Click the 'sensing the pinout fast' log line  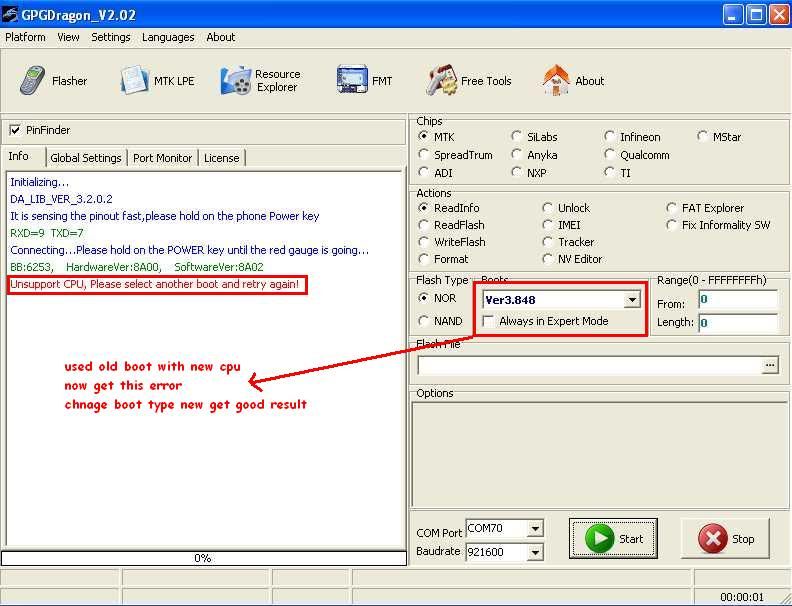[165, 216]
